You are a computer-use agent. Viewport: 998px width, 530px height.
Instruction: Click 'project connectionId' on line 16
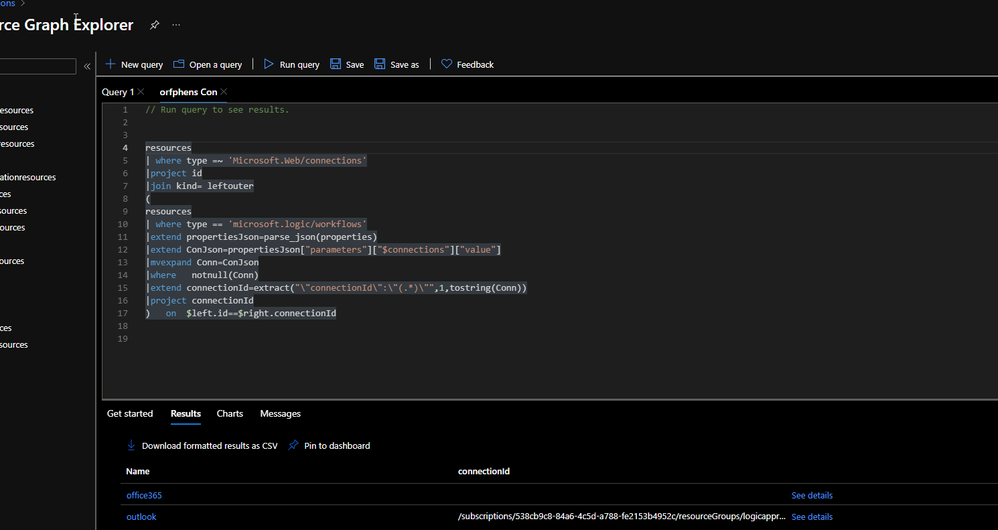coord(202,300)
